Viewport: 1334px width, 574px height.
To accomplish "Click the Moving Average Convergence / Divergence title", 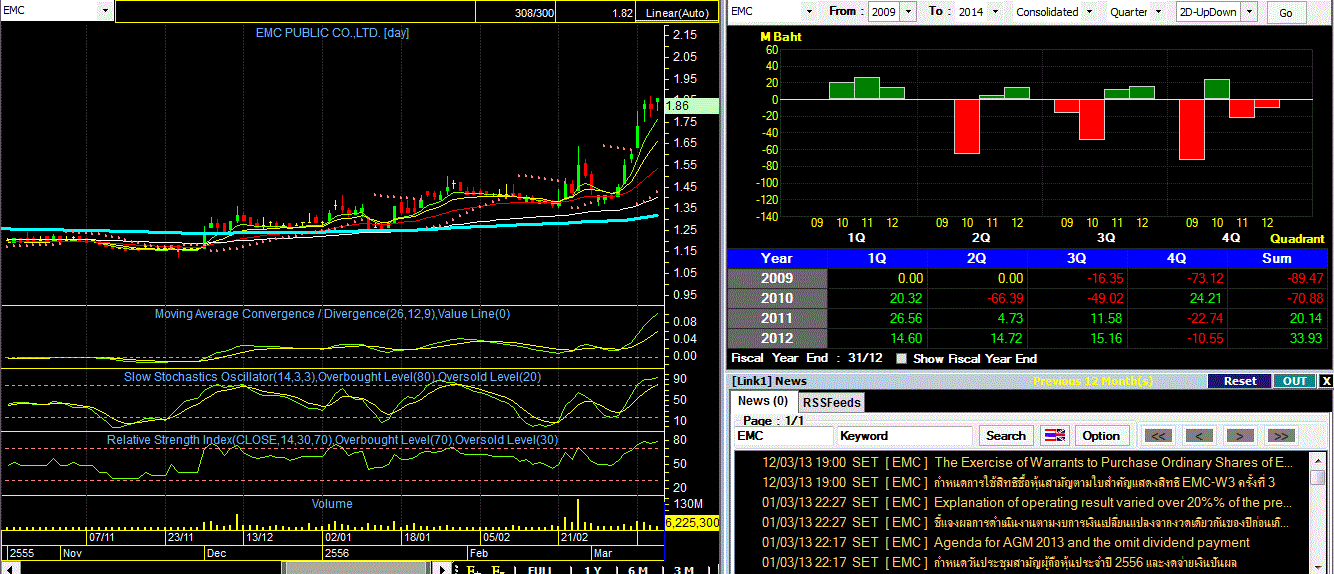I will pos(333,314).
